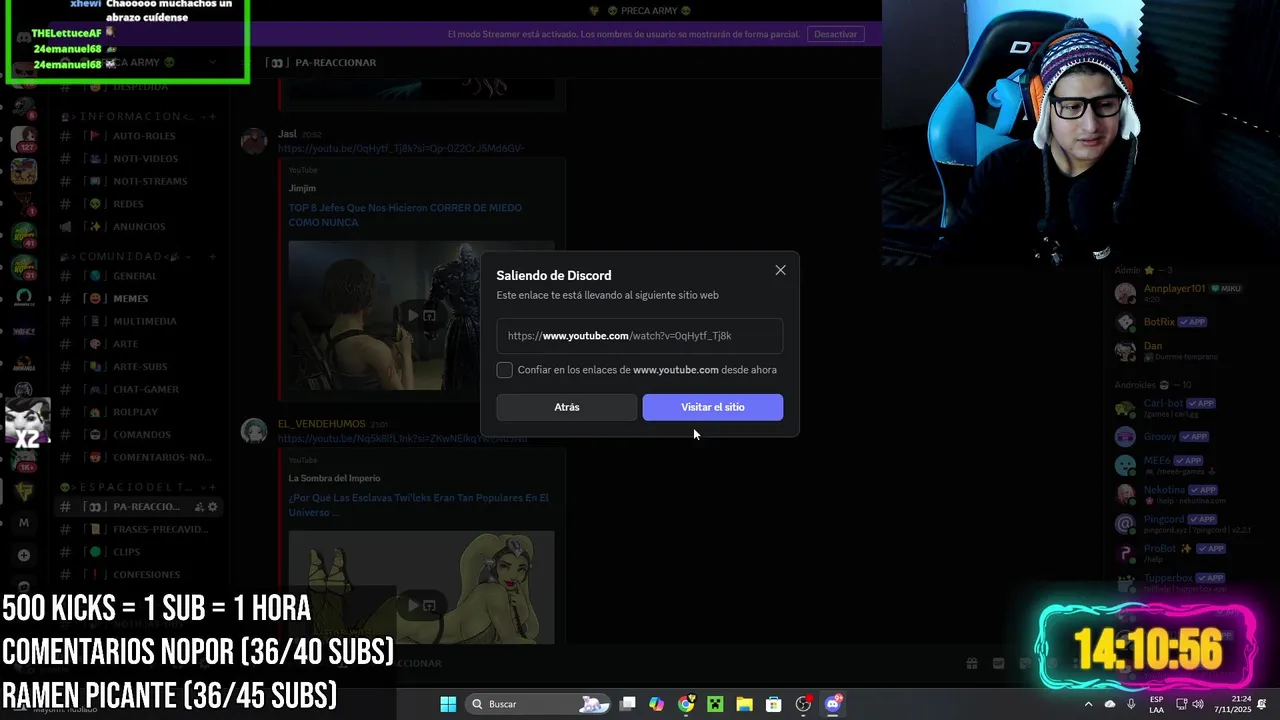The width and height of the screenshot is (1280, 720).
Task: Open the ARTE-SUBS channel
Action: [x=138, y=367]
